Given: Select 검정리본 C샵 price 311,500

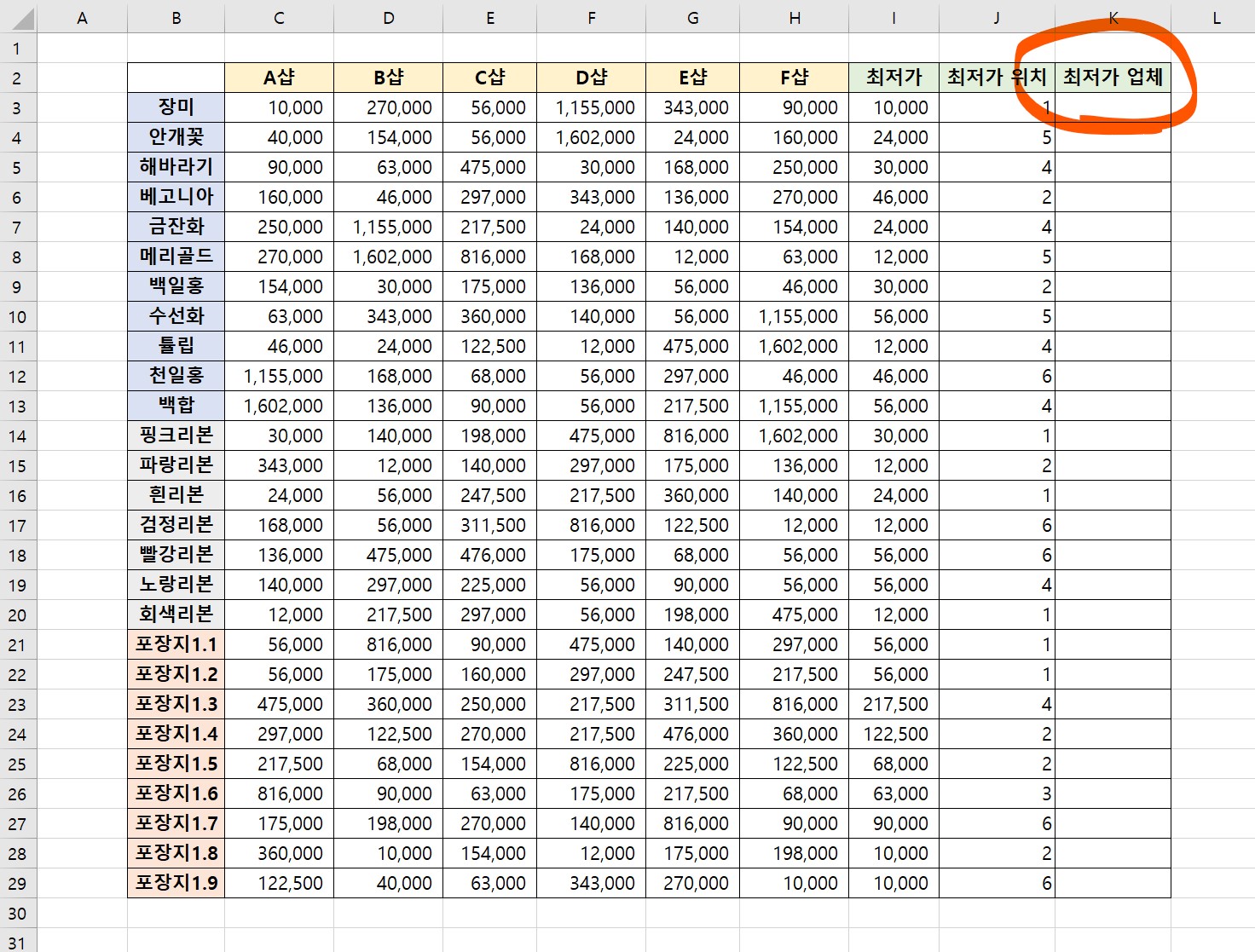Looking at the screenshot, I should (x=489, y=525).
